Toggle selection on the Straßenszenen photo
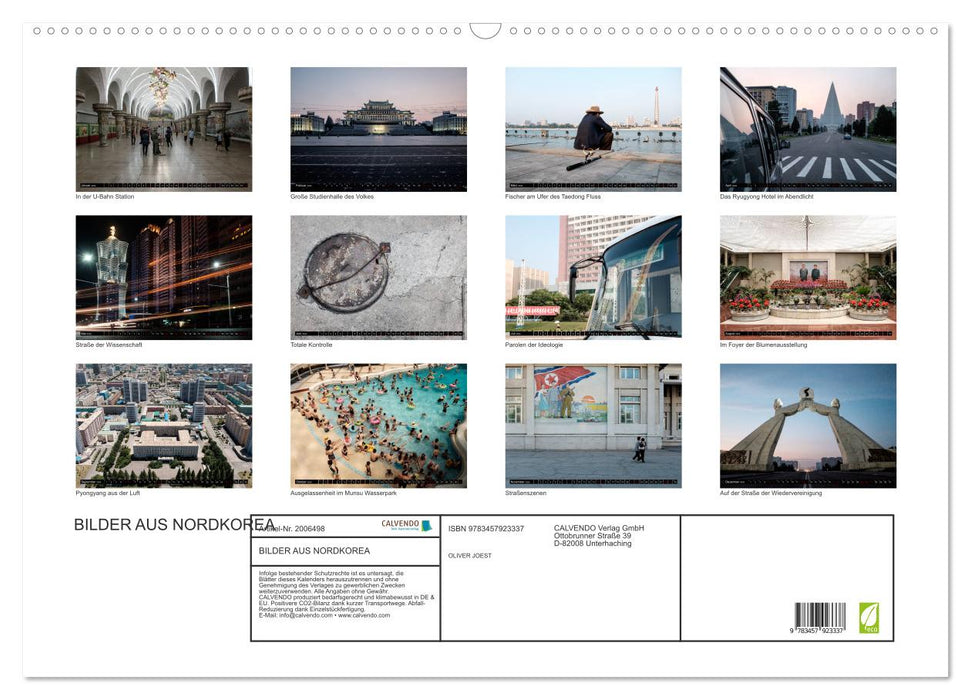The height and width of the screenshot is (700, 971). (593, 424)
